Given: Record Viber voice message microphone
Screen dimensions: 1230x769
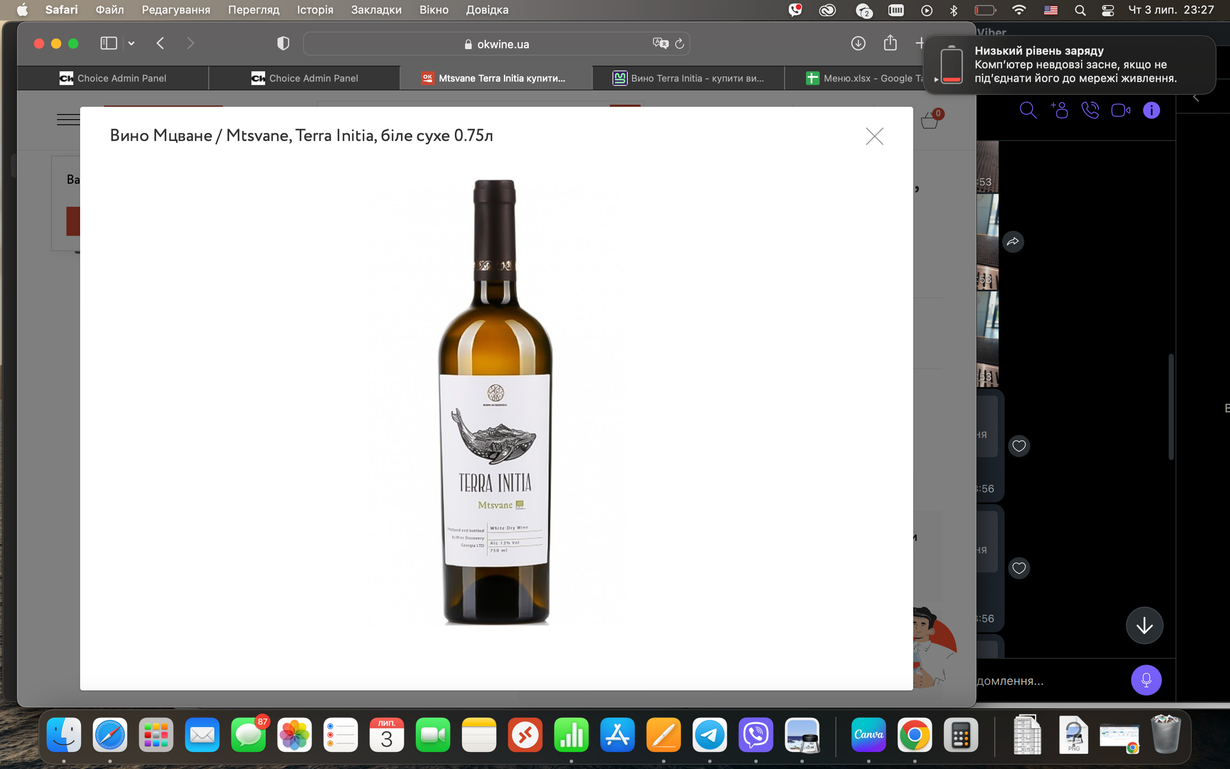Looking at the screenshot, I should (x=1146, y=680).
